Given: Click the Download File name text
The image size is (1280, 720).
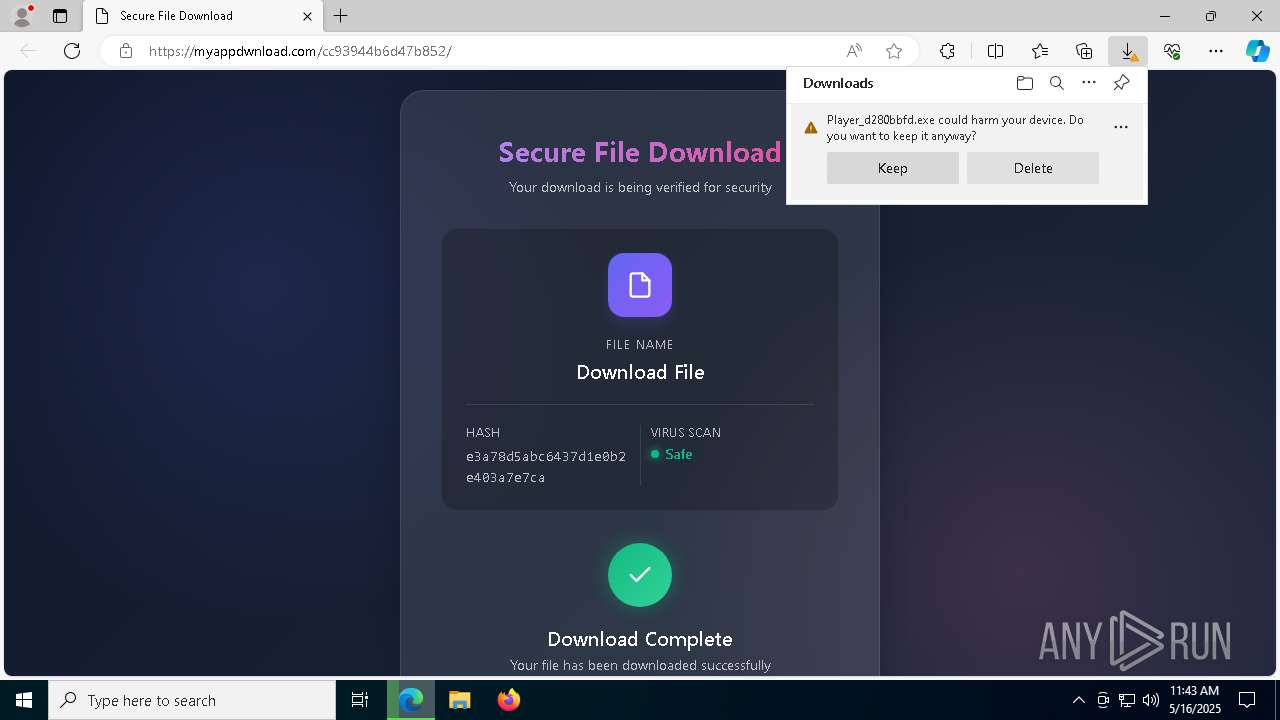Looking at the screenshot, I should click(640, 372).
